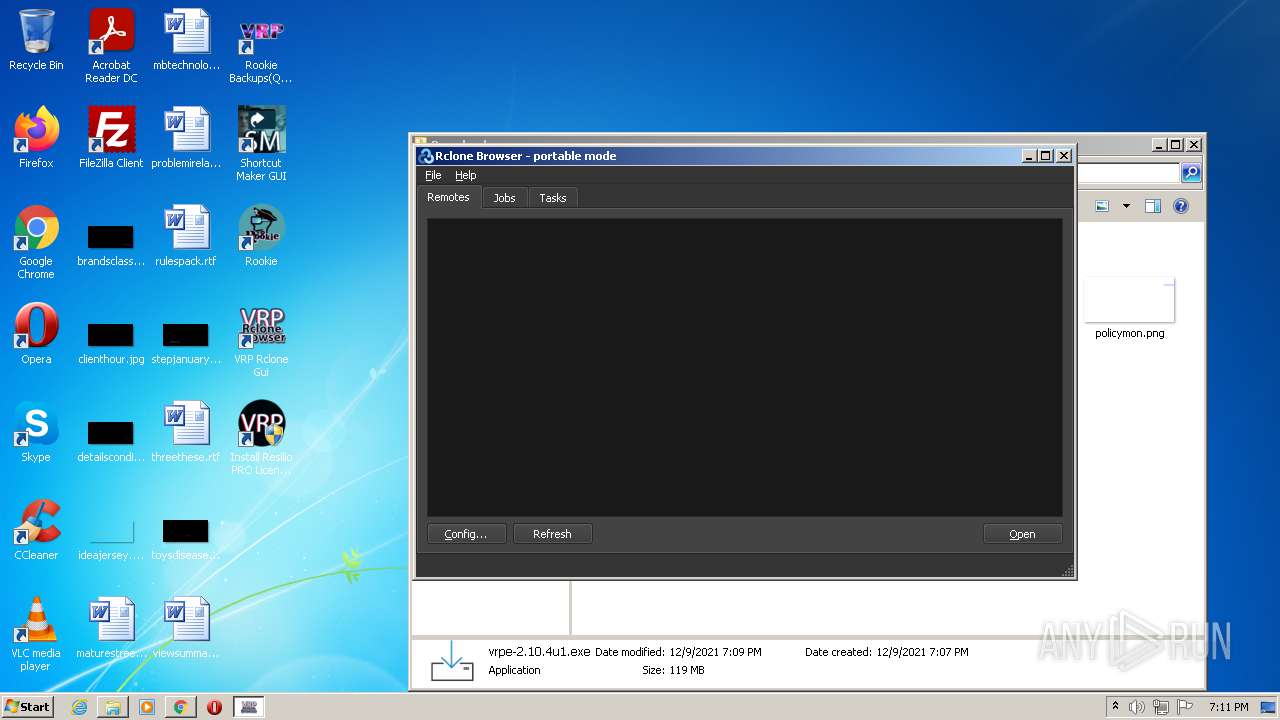Open maturestree... Word document icon
Screen dimensions: 1280x720
(x=111, y=628)
